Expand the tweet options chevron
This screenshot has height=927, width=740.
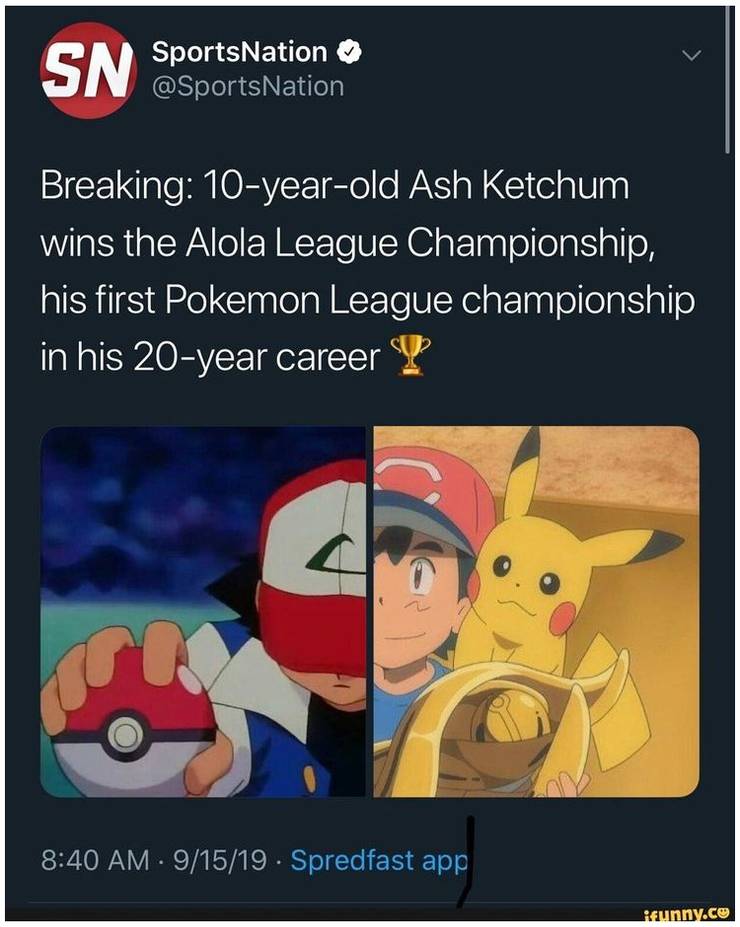[691, 56]
